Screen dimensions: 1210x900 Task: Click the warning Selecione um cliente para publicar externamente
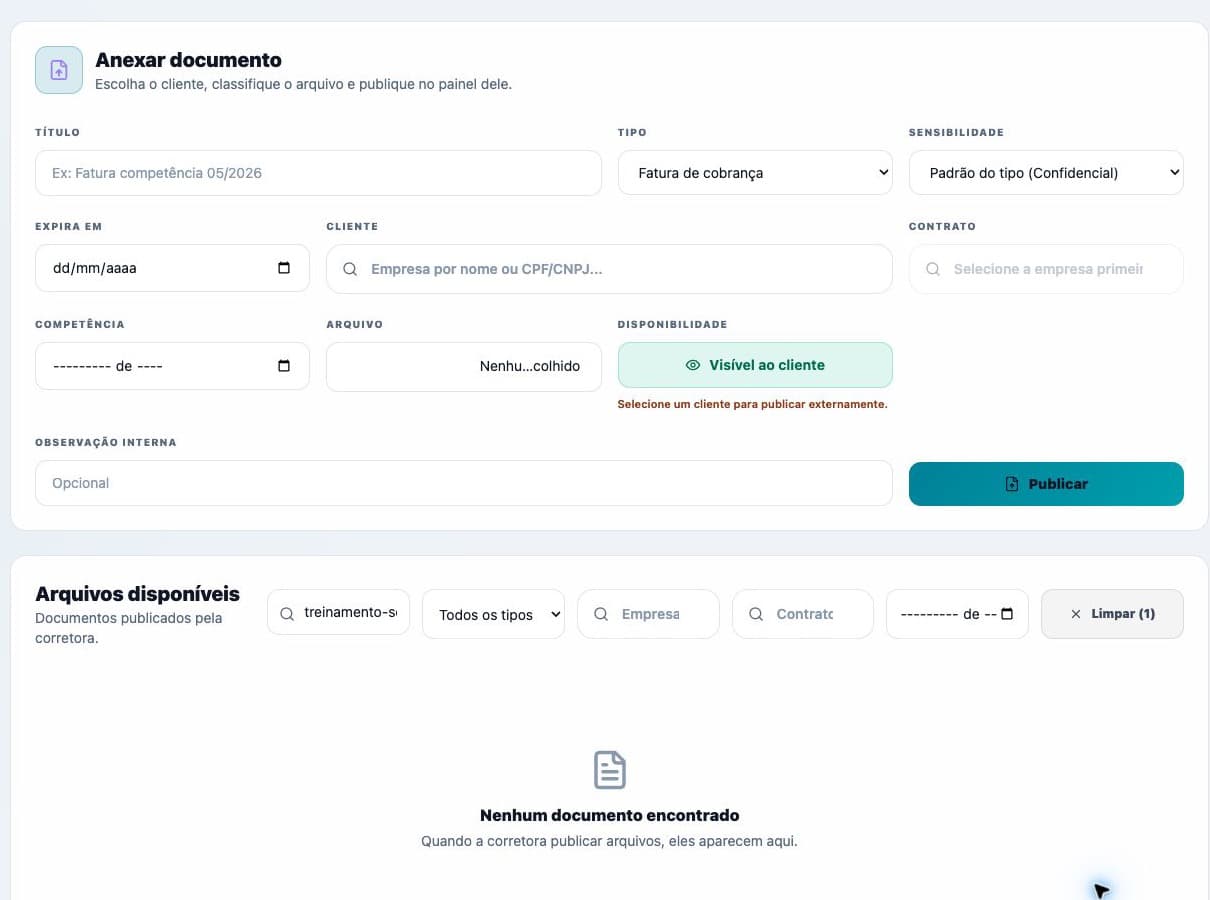[x=752, y=405]
